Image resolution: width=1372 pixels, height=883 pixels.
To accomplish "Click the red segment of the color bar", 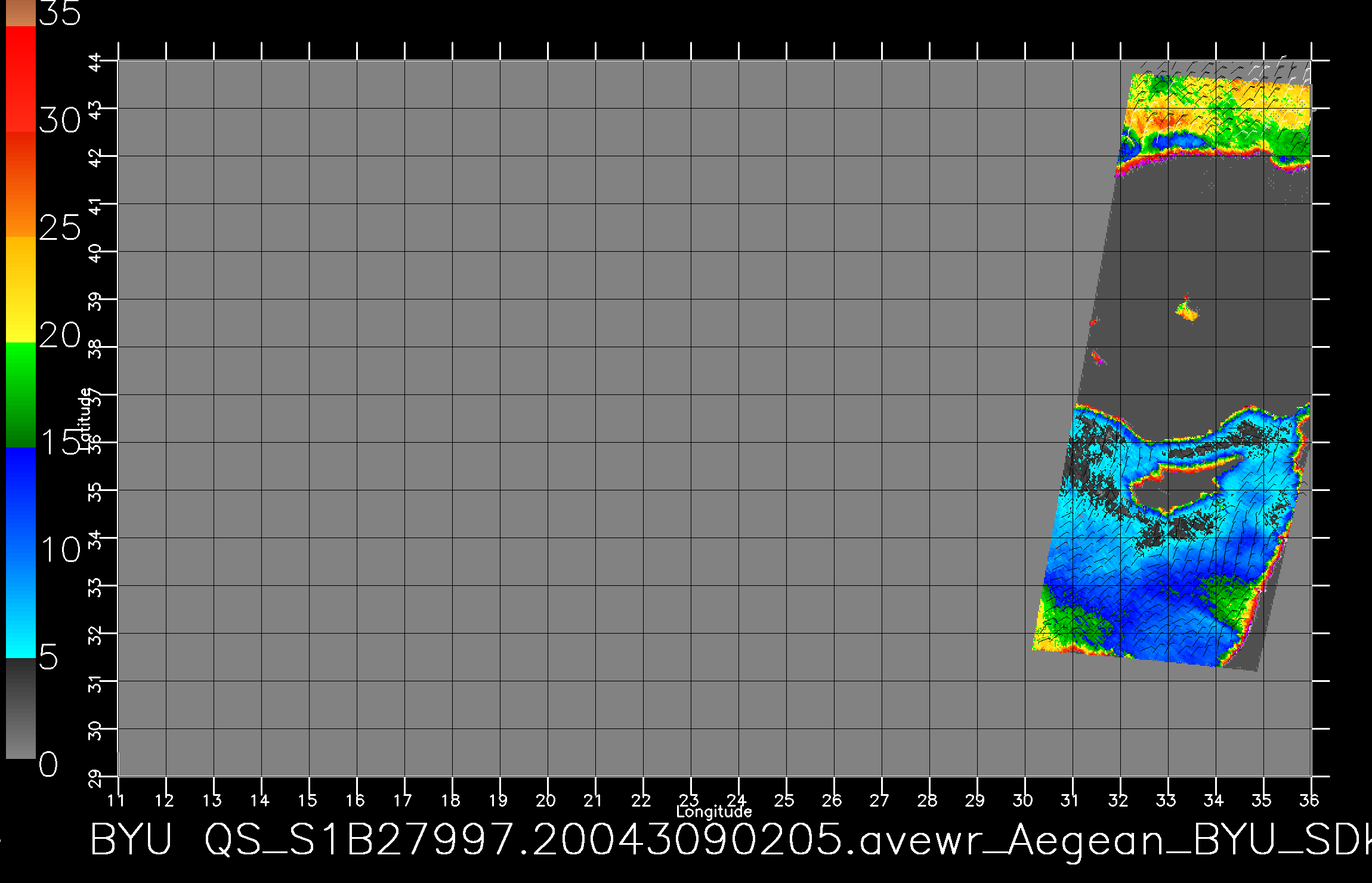I will click(x=20, y=79).
